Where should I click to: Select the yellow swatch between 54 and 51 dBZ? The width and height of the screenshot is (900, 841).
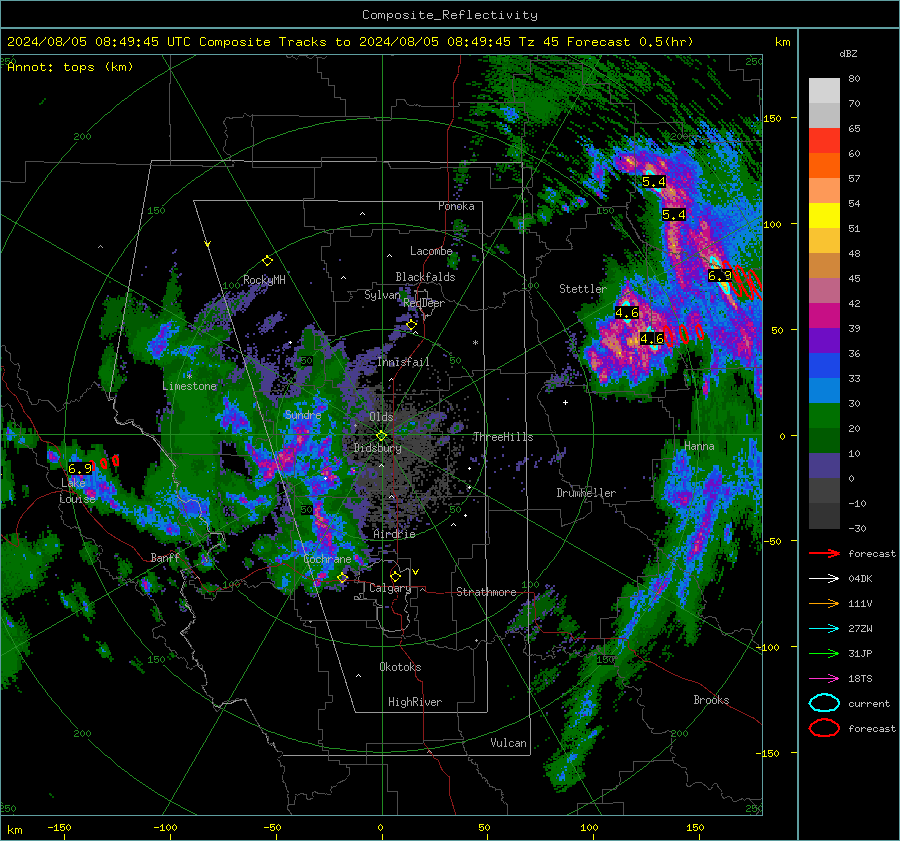(824, 216)
